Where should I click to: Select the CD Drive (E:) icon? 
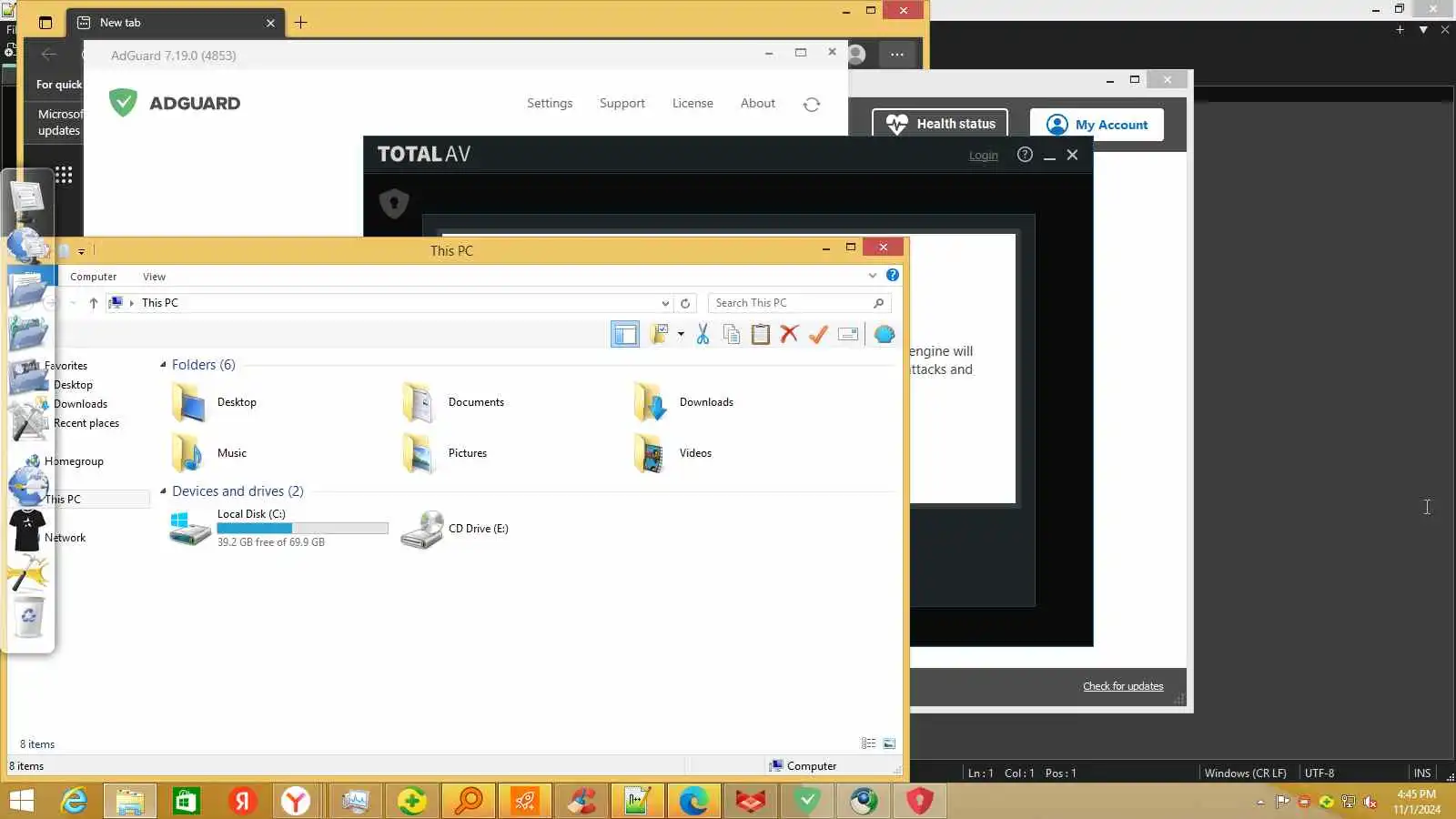(422, 529)
